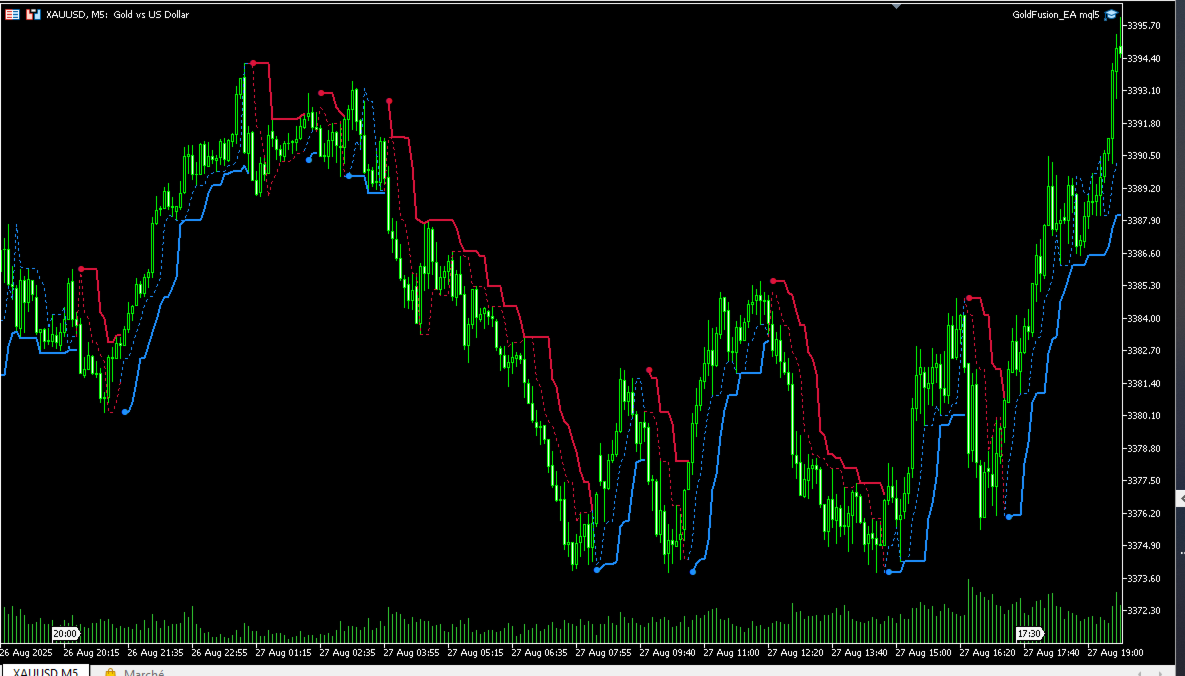Click the 27 Aug 11:00 time label

point(732,652)
